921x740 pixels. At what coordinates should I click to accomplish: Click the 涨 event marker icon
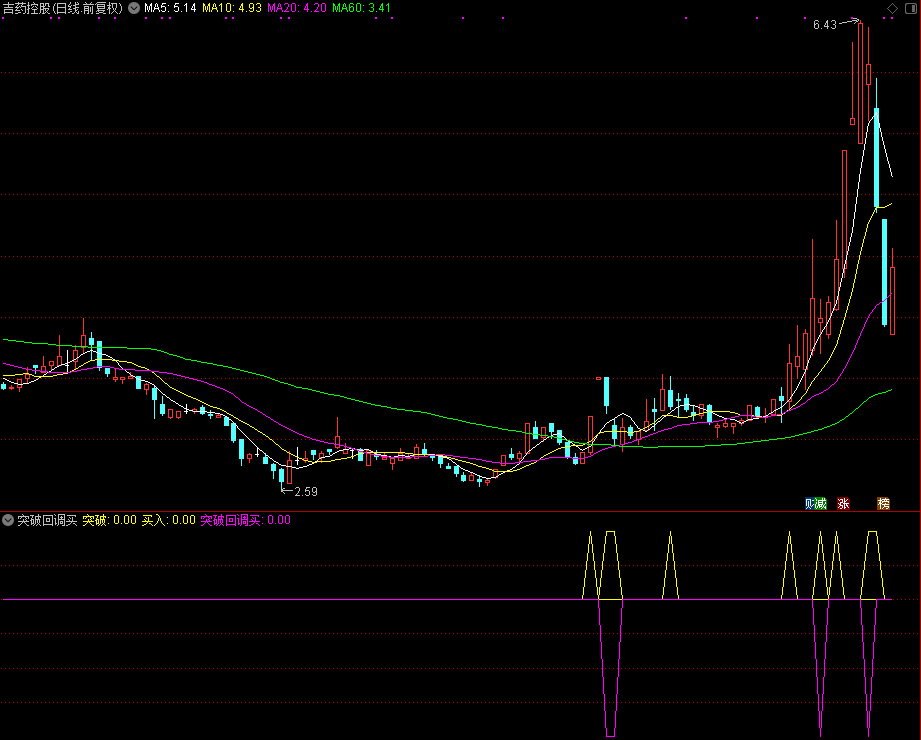(x=843, y=503)
